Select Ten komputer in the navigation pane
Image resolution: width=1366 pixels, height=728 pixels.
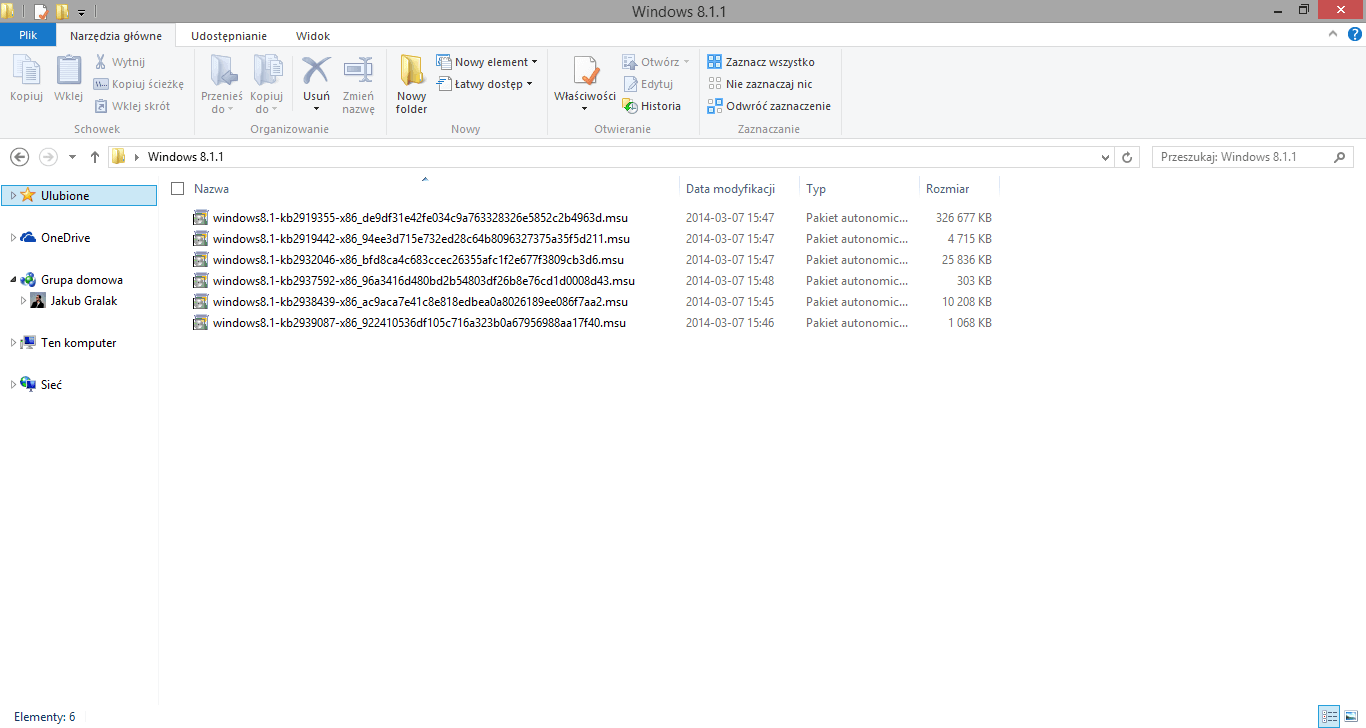pos(78,343)
